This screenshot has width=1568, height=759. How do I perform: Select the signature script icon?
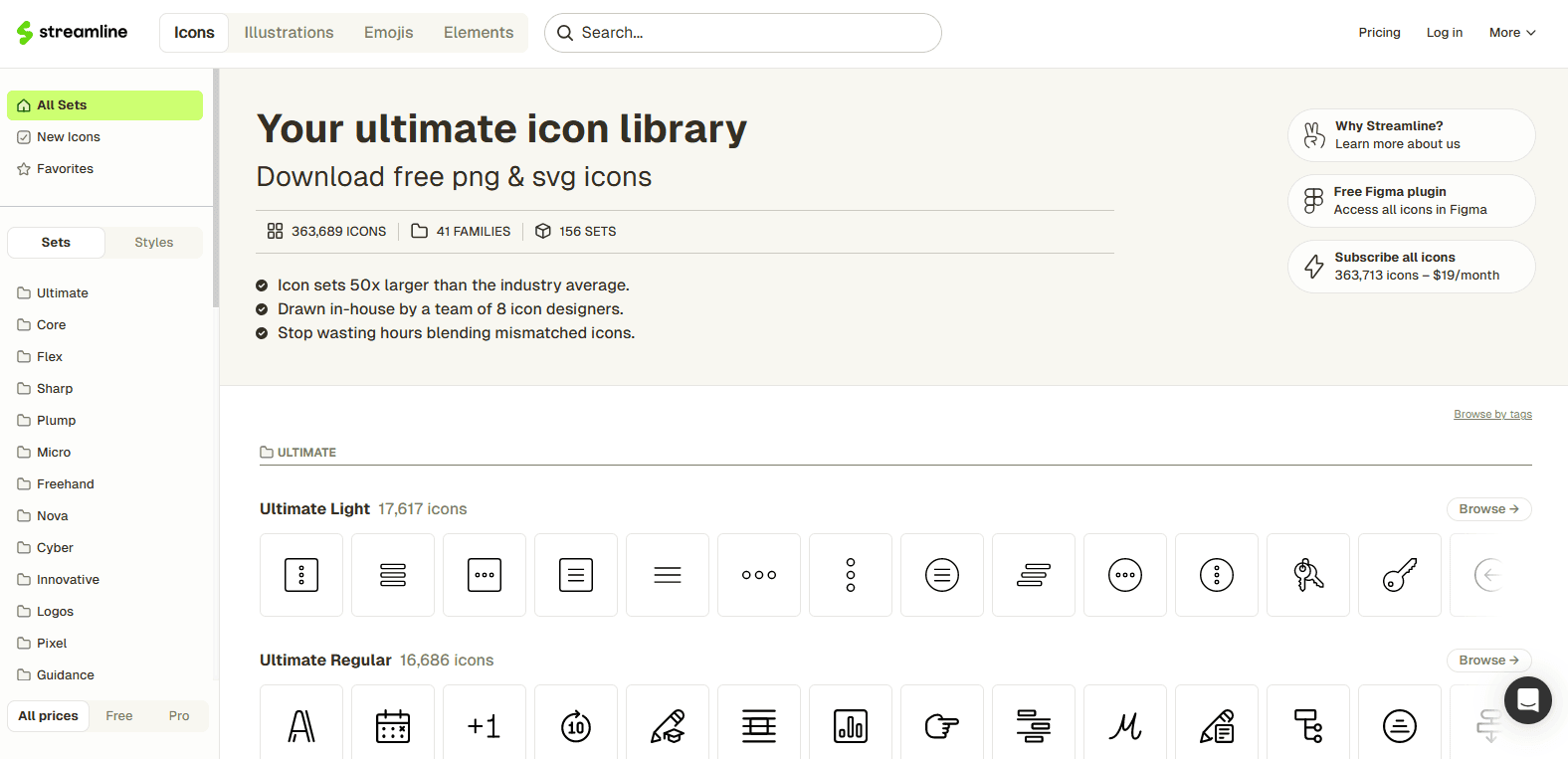point(1125,726)
